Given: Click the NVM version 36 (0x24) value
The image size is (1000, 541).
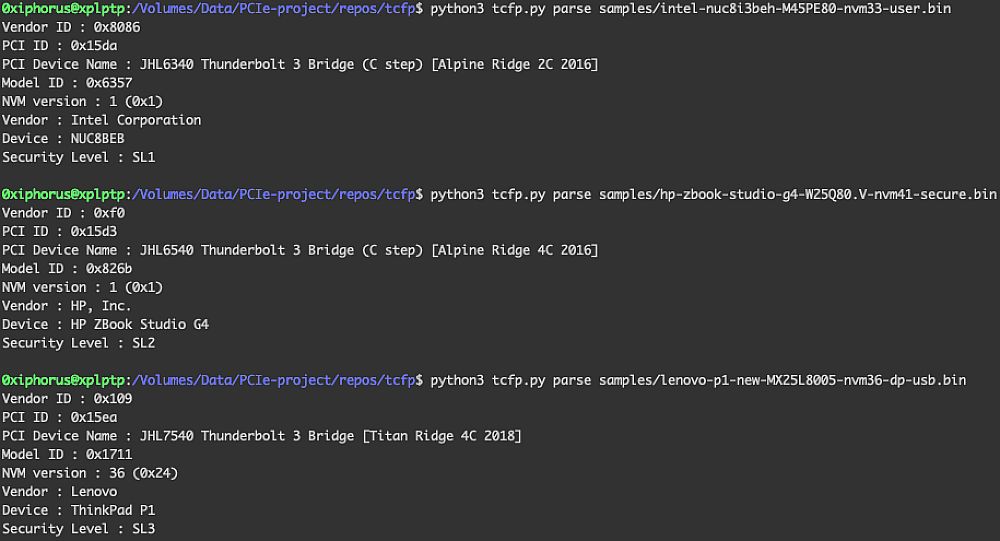Looking at the screenshot, I should click(143, 473).
